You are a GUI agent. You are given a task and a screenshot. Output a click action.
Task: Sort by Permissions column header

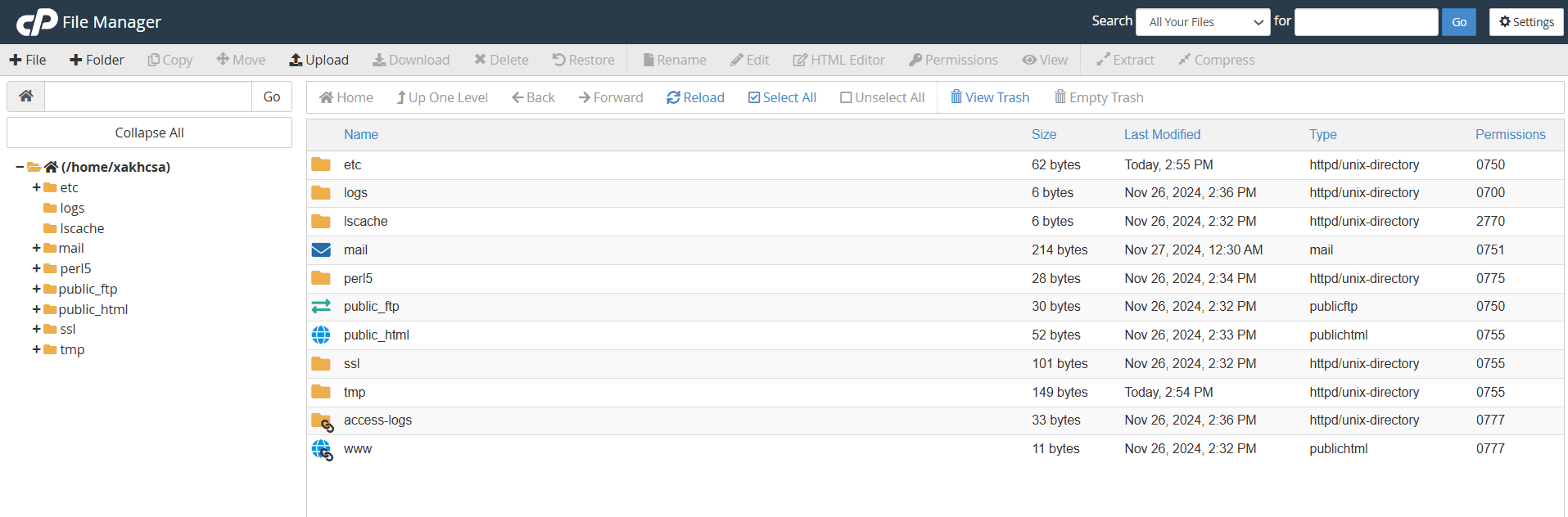(x=1511, y=134)
